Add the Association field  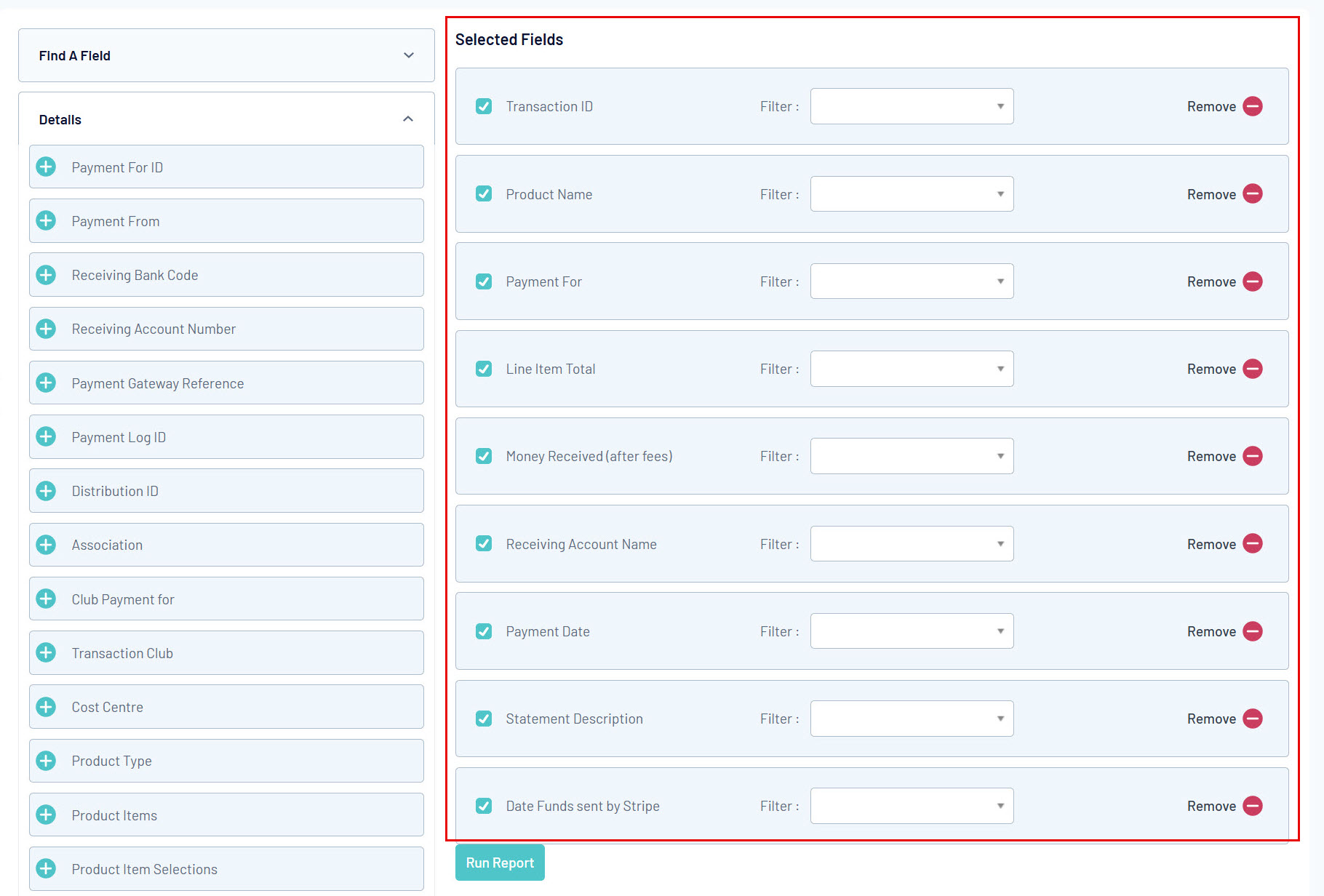(x=46, y=545)
